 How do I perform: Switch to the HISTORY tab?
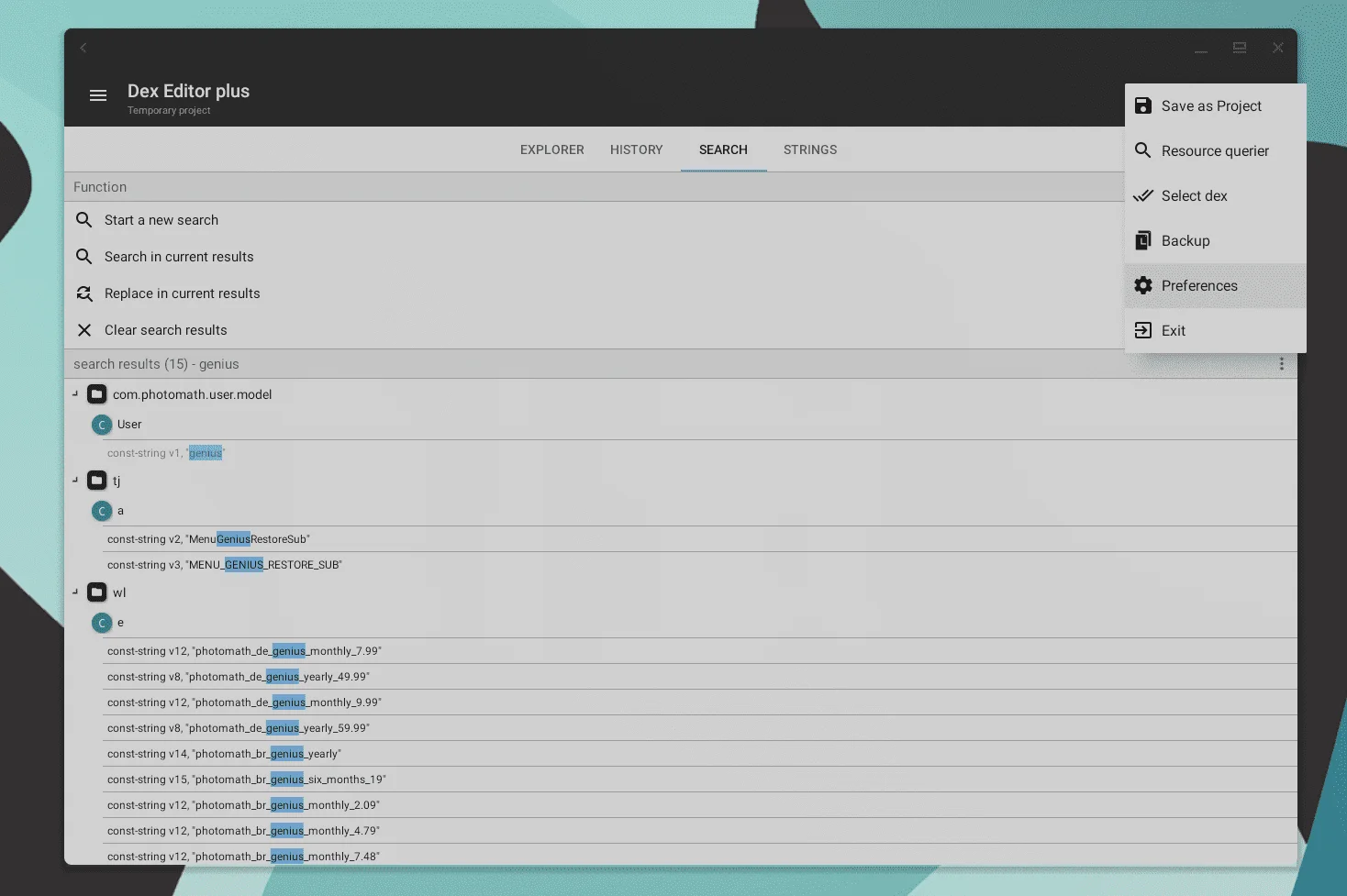pyautogui.click(x=637, y=149)
